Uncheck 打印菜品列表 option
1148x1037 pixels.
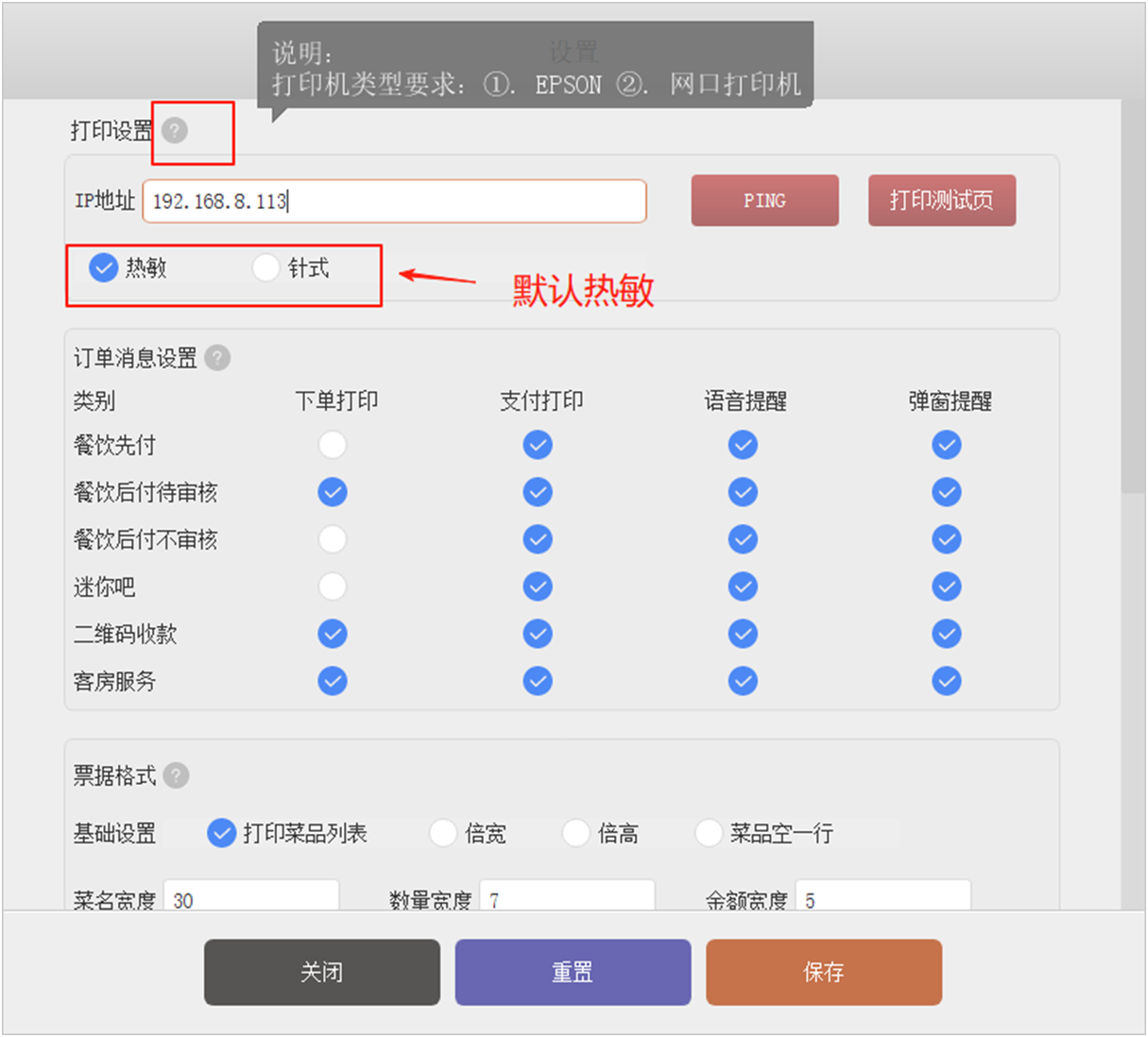pyautogui.click(x=221, y=833)
